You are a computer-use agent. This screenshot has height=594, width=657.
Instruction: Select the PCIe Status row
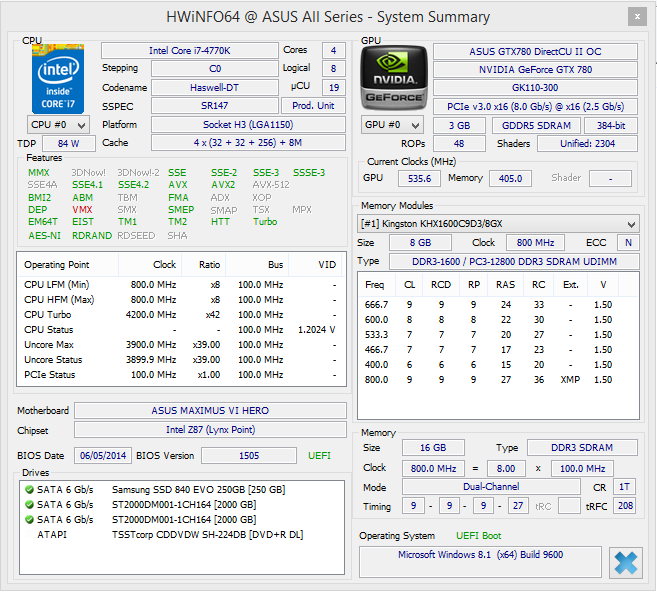pos(181,375)
